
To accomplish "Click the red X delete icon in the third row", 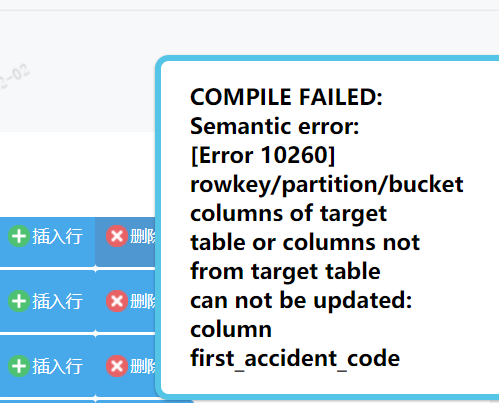I will pyautogui.click(x=117, y=366).
